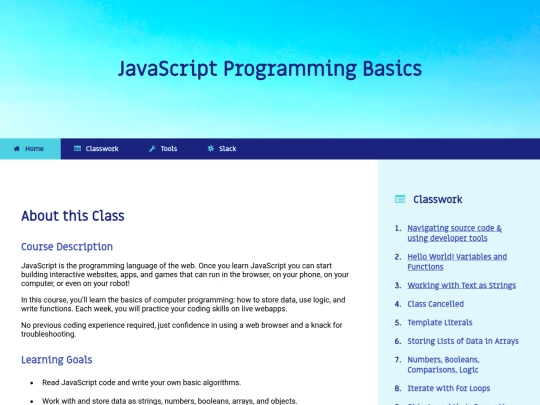Open Template Literals lesson
This screenshot has width=540, height=405.
(x=440, y=323)
